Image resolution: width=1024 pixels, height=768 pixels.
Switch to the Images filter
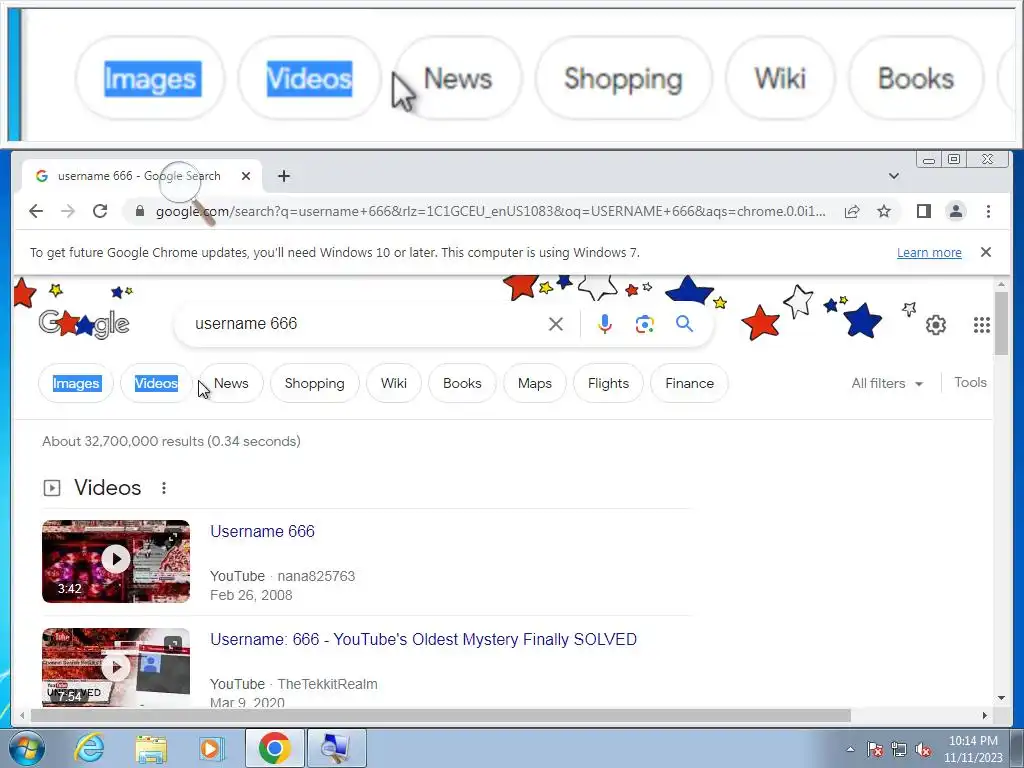(76, 383)
